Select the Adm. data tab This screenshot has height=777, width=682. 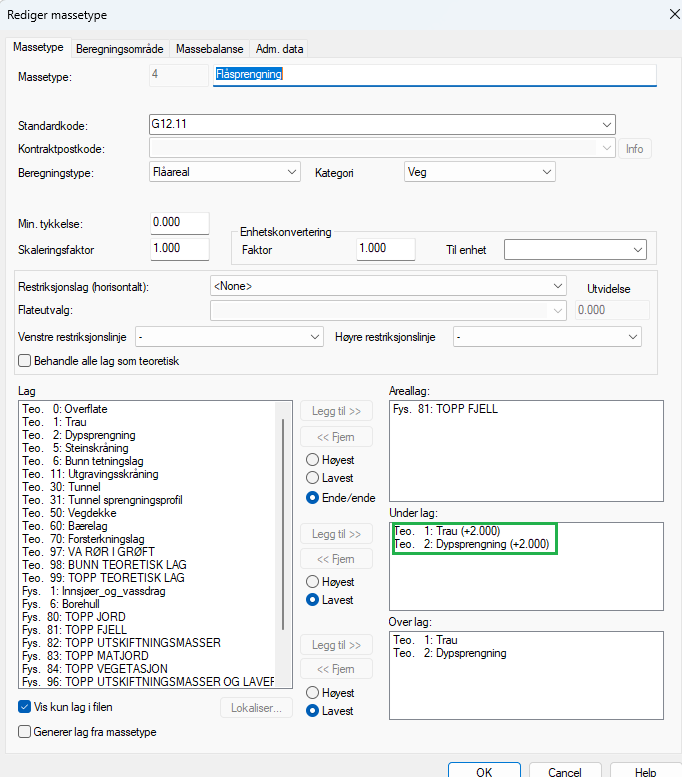click(x=279, y=48)
